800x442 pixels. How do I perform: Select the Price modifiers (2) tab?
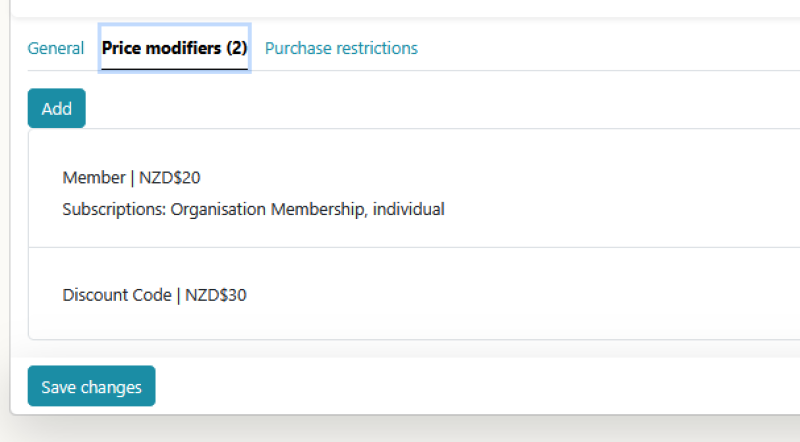pyautogui.click(x=174, y=48)
